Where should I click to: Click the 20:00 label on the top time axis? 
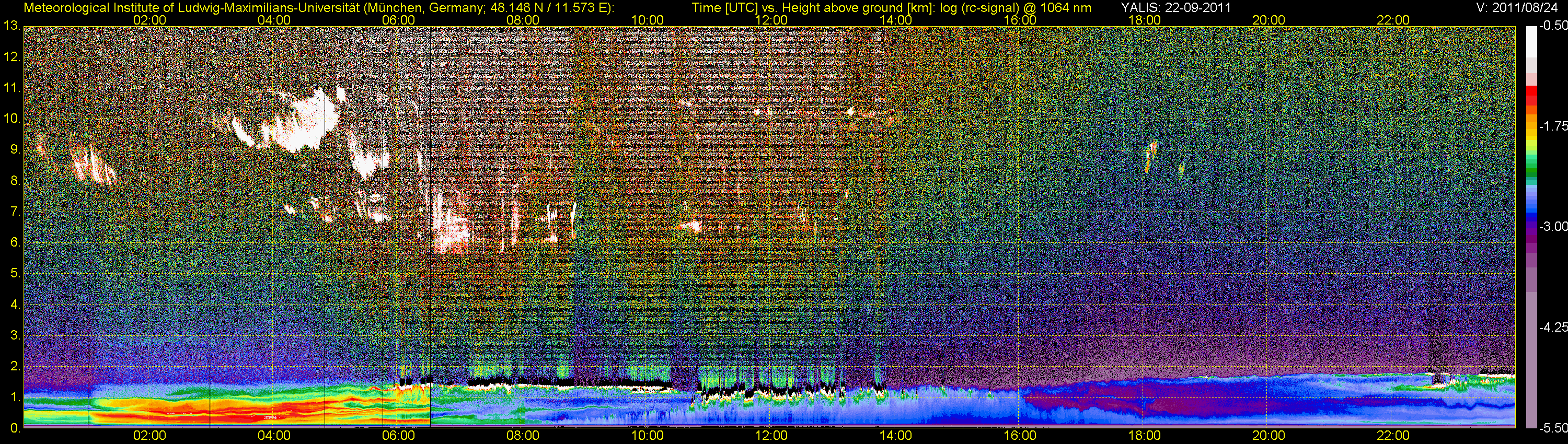[1269, 20]
